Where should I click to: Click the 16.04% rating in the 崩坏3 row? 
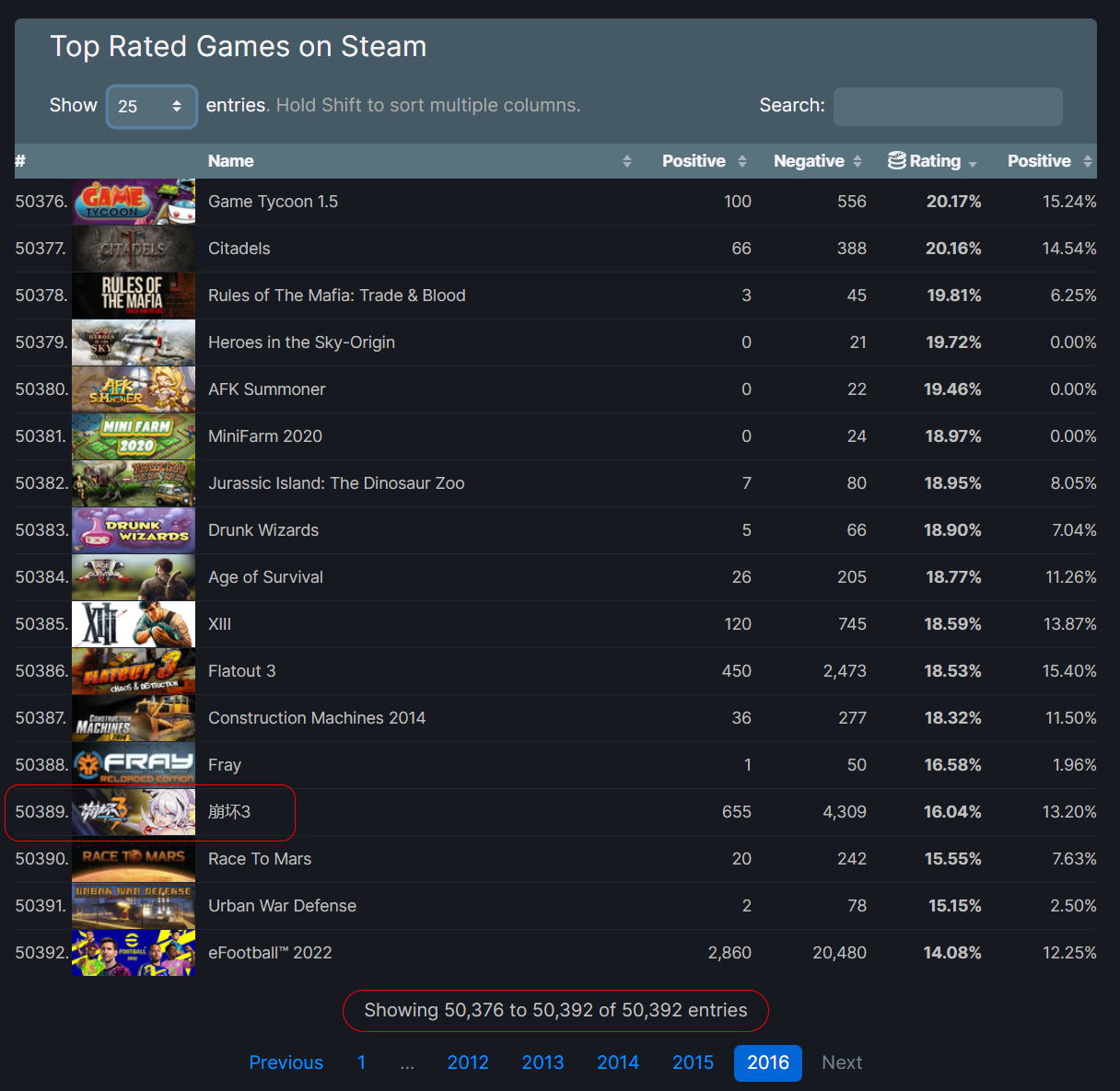pyautogui.click(x=952, y=812)
